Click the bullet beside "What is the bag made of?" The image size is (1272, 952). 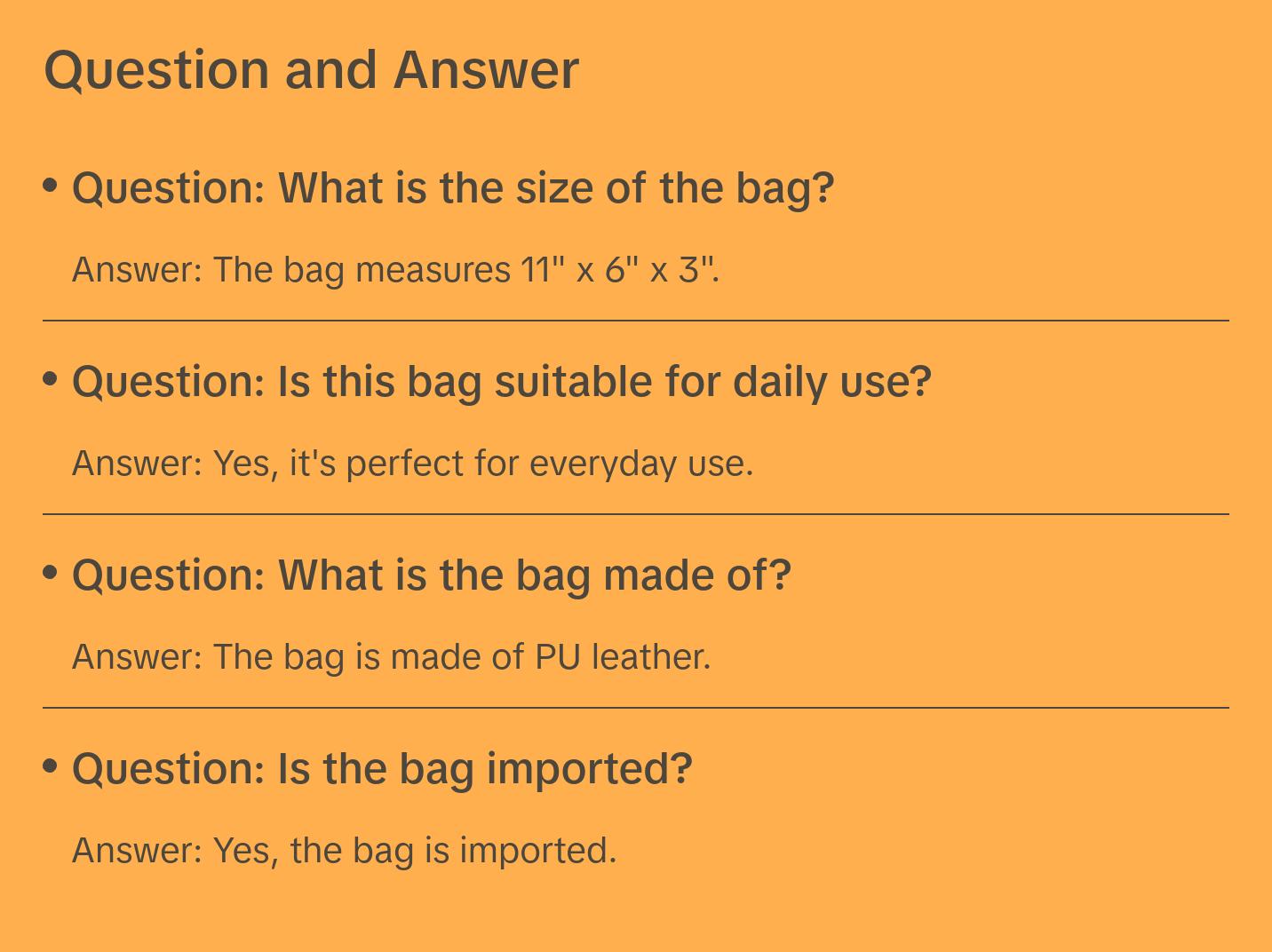51,573
